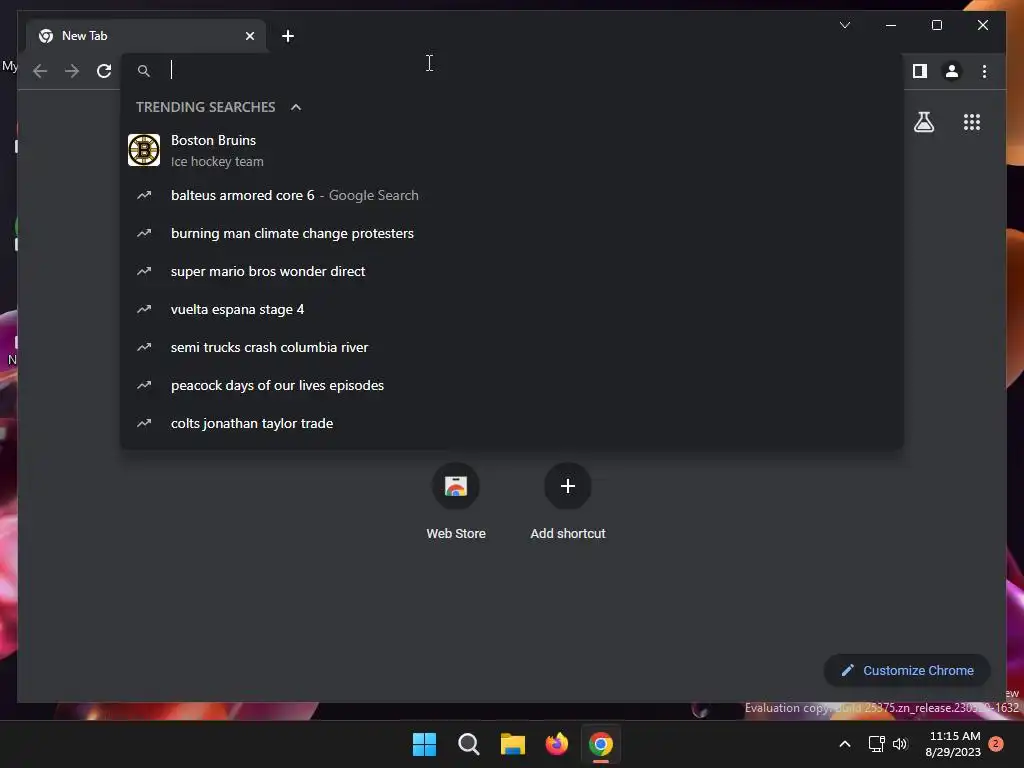
Task: Minimize the Chrome window
Action: (x=891, y=25)
